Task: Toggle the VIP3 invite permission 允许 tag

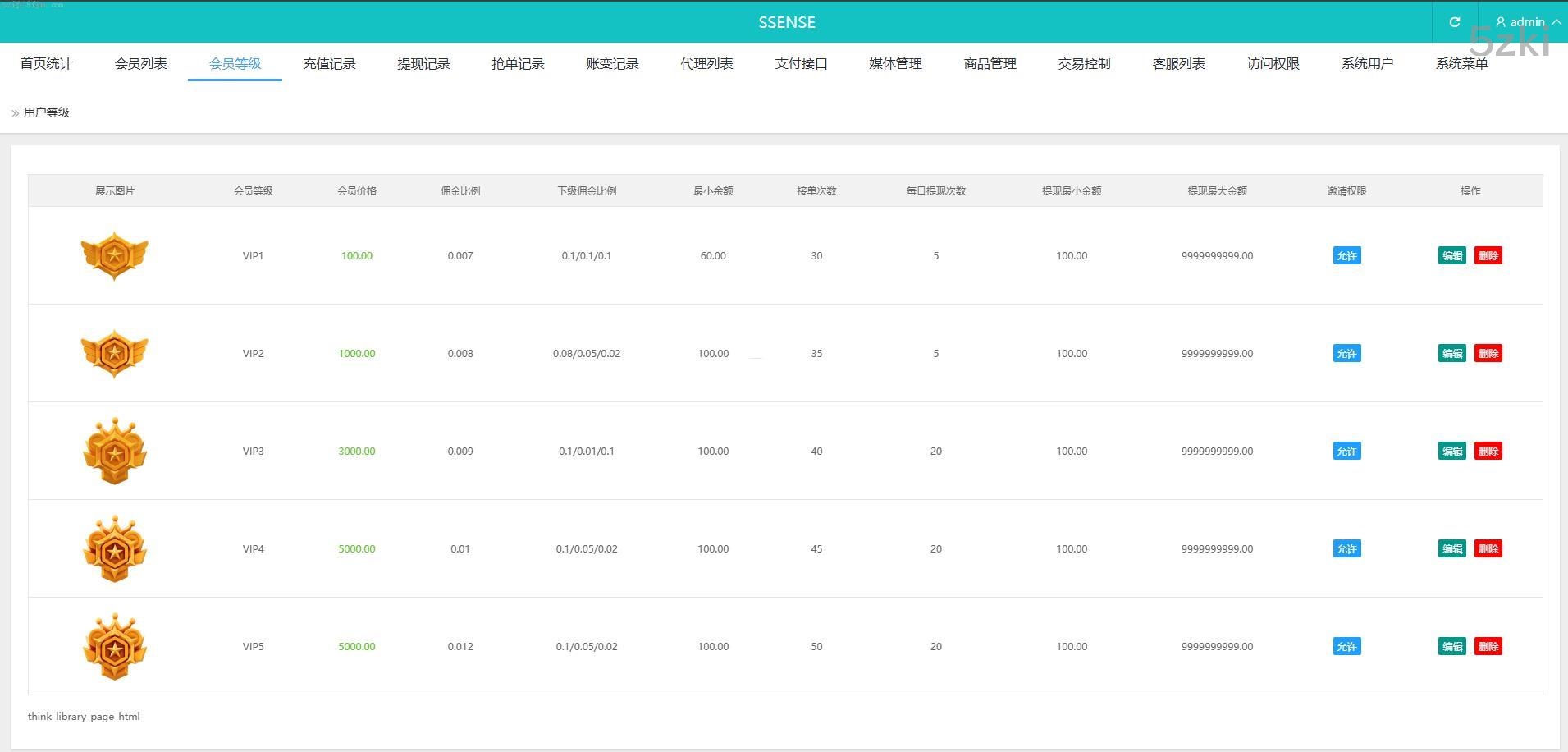Action: tap(1346, 451)
